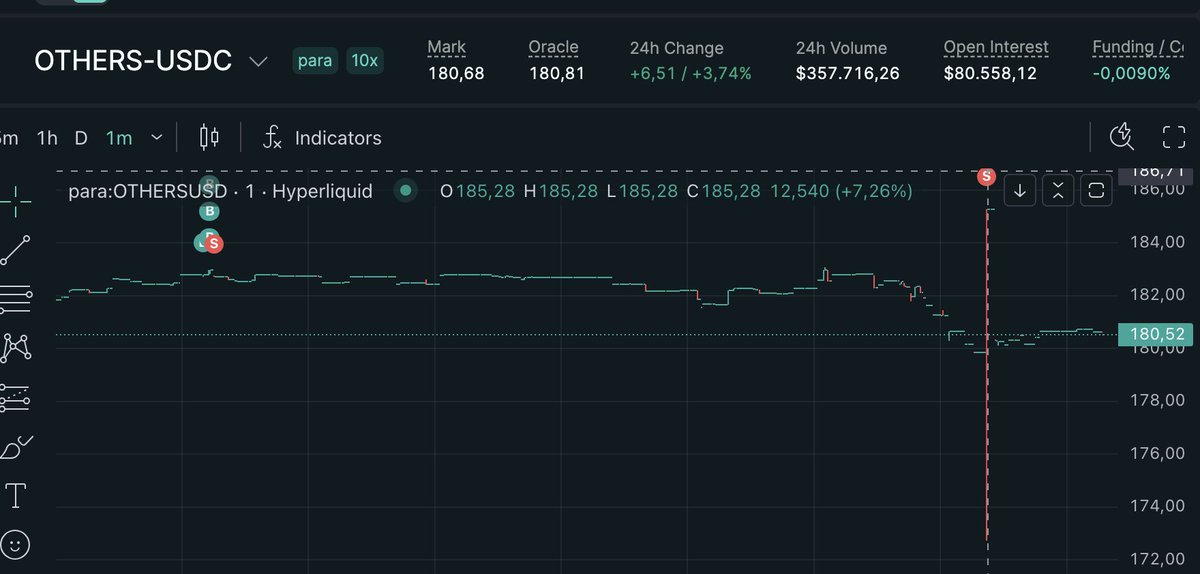Click the red S sell marker at spike
Image resolution: width=1200 pixels, height=574 pixels.
pos(987,177)
